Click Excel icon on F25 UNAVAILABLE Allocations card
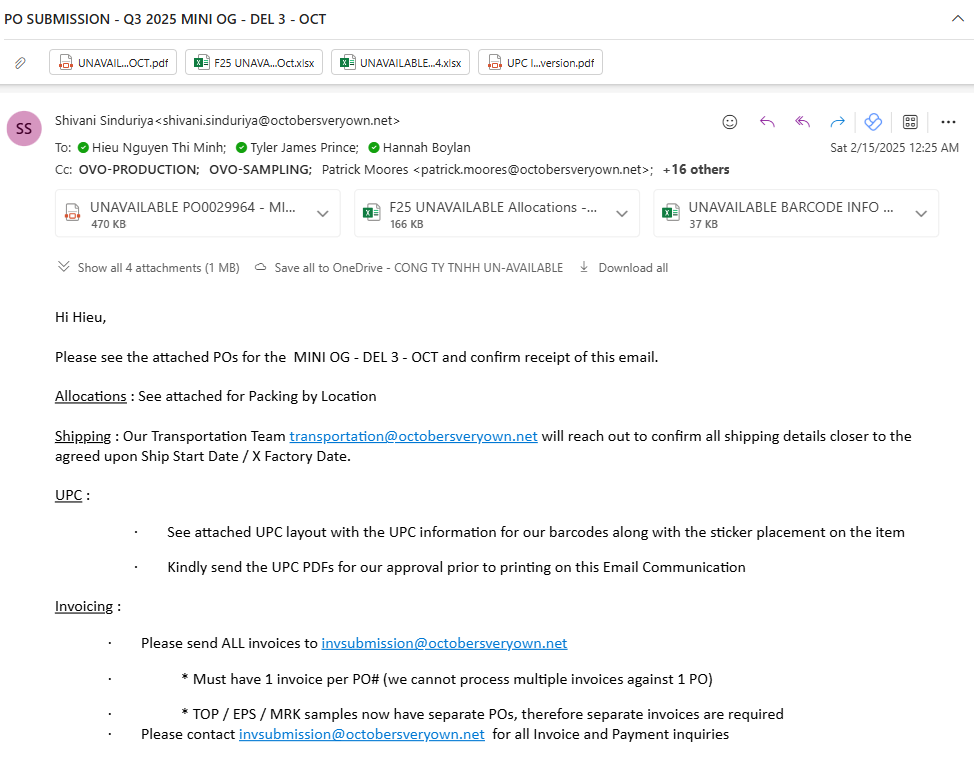The height and width of the screenshot is (761, 974). 371,212
